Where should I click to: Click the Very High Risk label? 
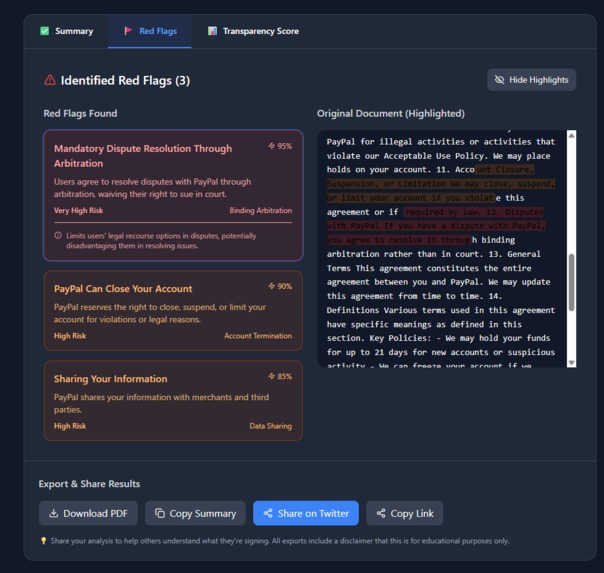(79, 211)
